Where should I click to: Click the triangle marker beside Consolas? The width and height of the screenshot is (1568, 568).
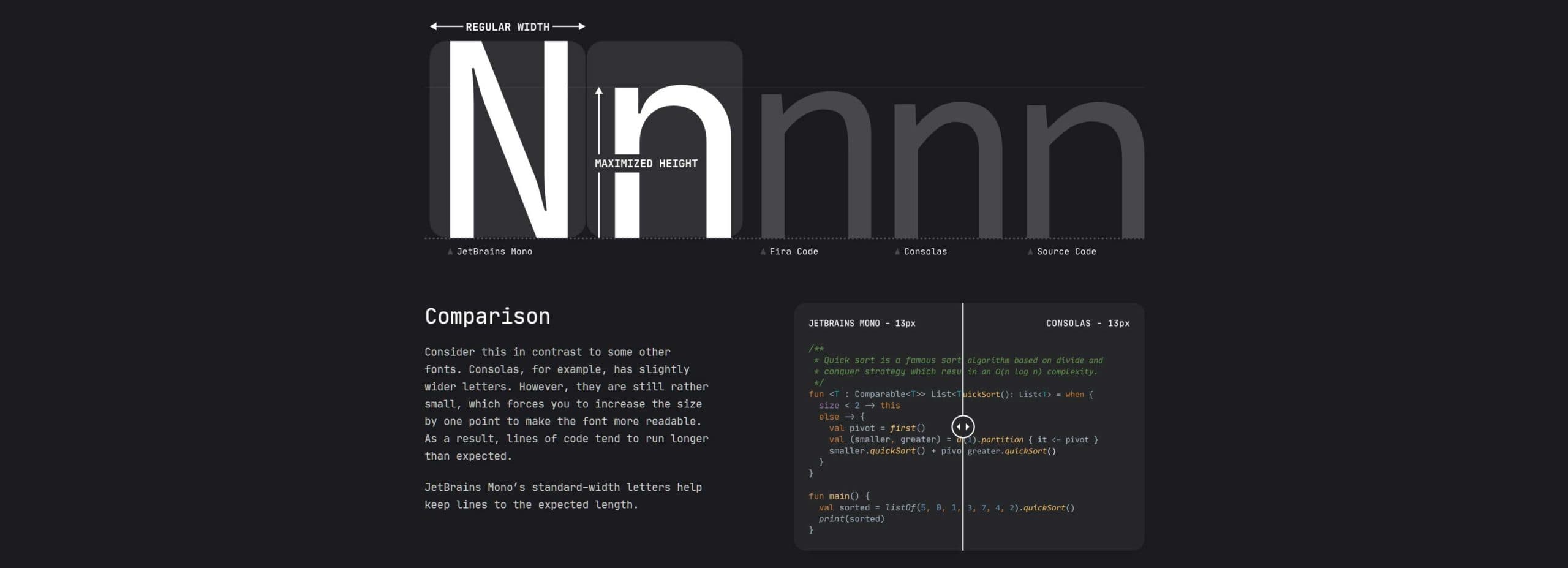pyautogui.click(x=897, y=252)
